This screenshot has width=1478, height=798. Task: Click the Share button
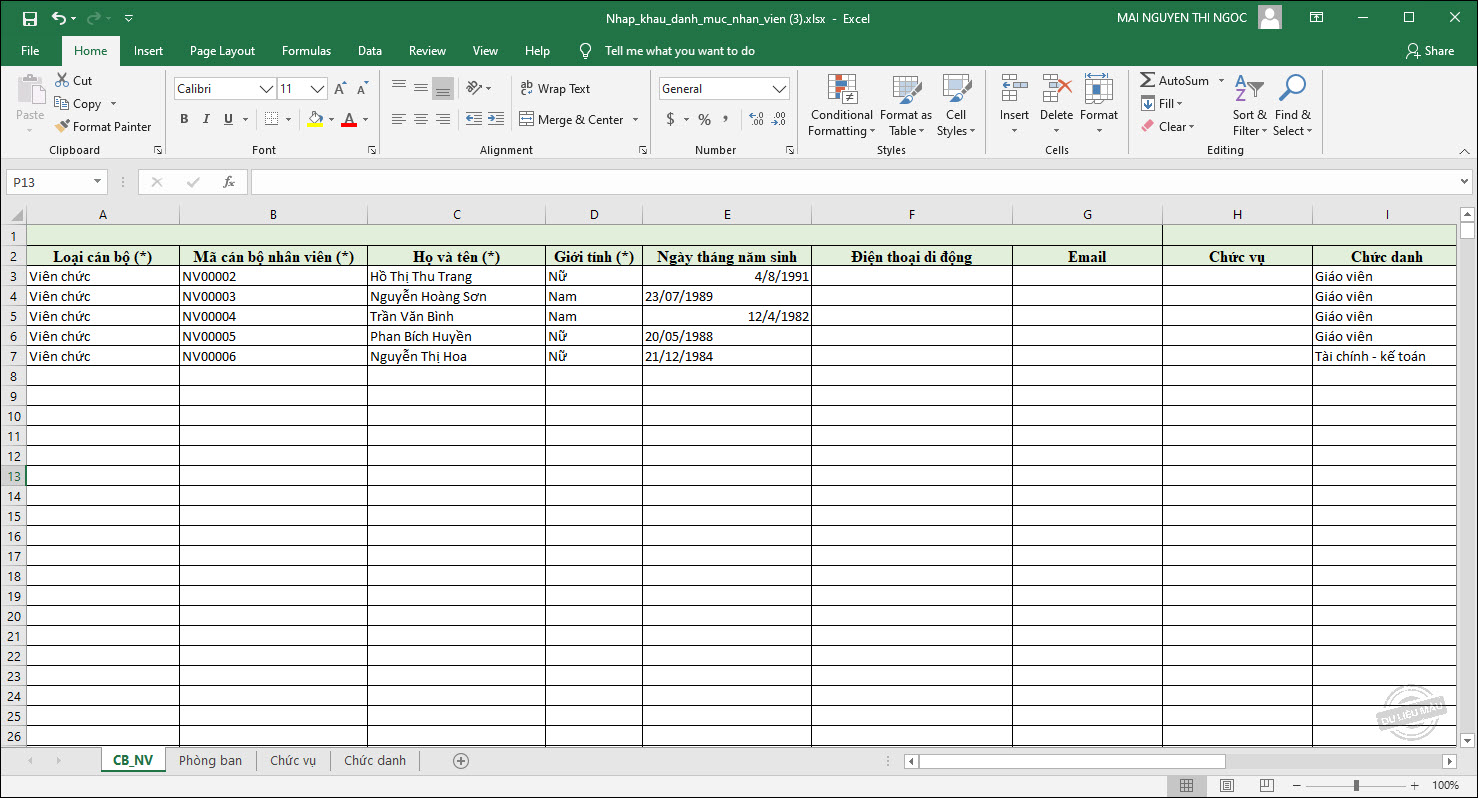click(1429, 51)
